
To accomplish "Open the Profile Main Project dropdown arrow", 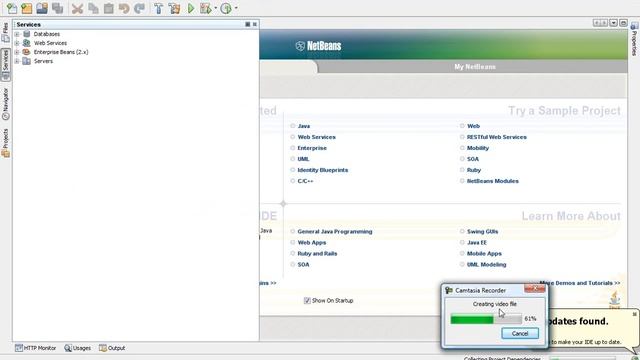I will (236, 8).
